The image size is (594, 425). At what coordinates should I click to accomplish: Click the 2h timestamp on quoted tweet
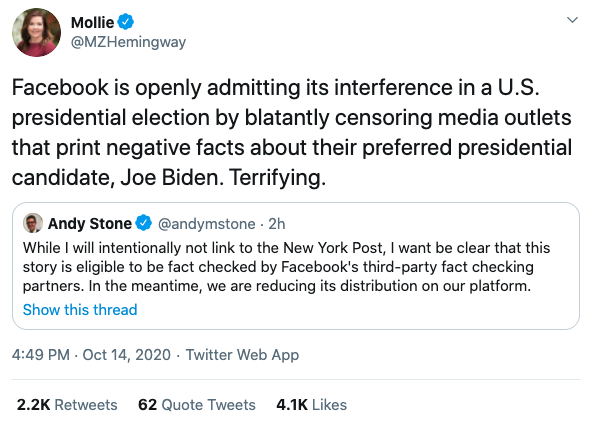(x=277, y=224)
